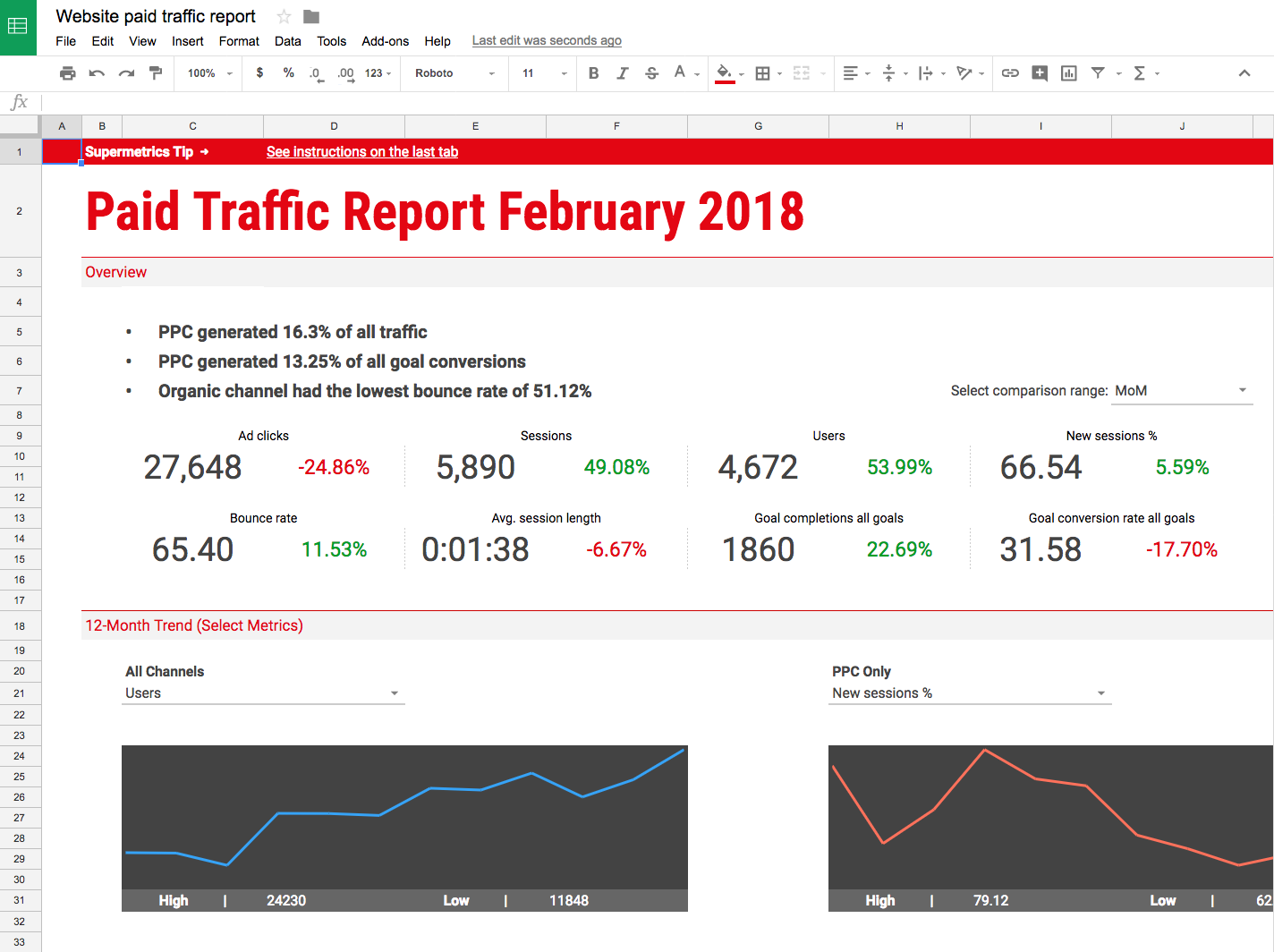This screenshot has width=1274, height=952.
Task: Follow 'See instructions on the last tab' link
Action: tap(362, 152)
